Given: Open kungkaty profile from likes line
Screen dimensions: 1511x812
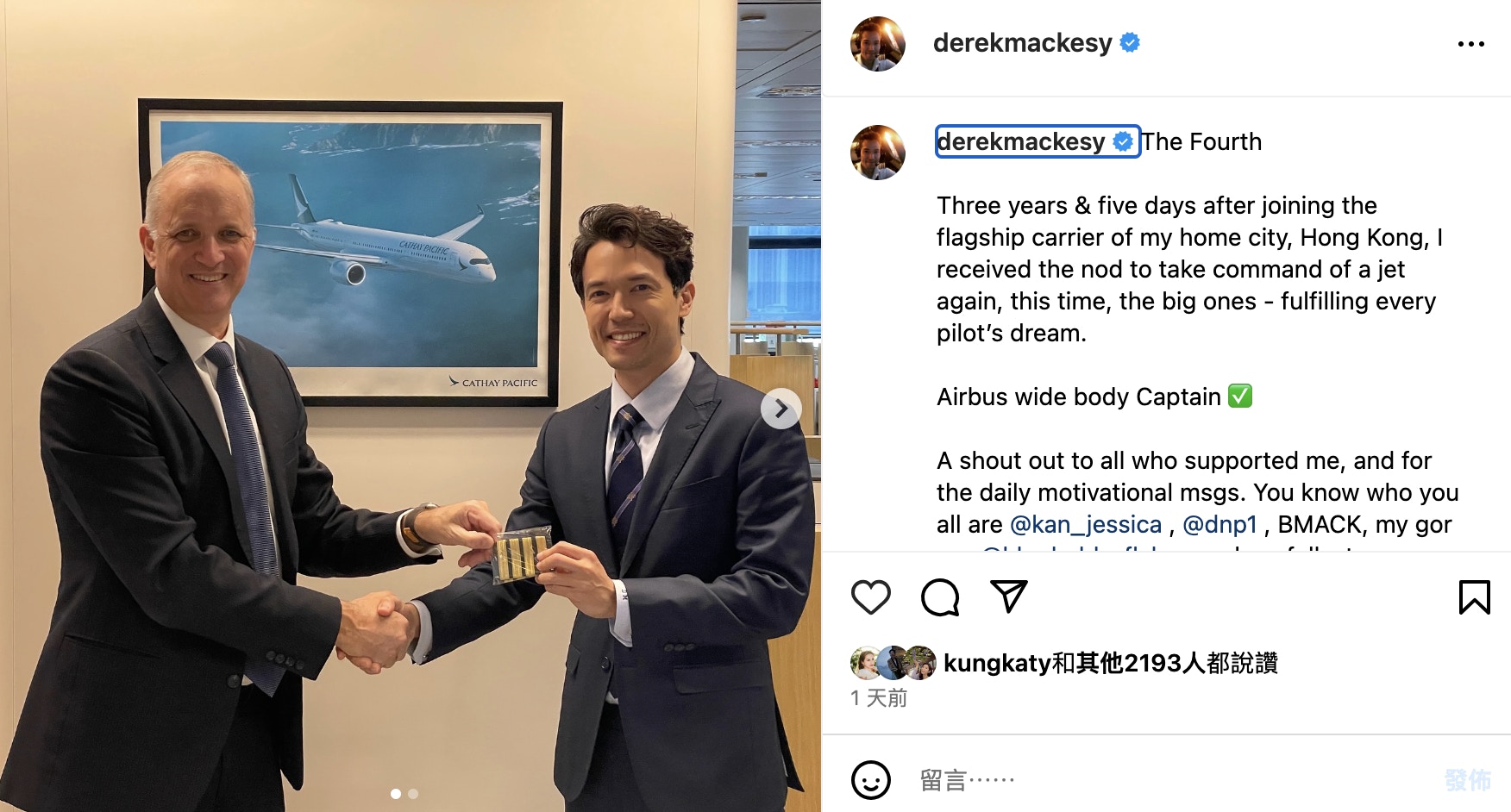Looking at the screenshot, I should (x=997, y=663).
